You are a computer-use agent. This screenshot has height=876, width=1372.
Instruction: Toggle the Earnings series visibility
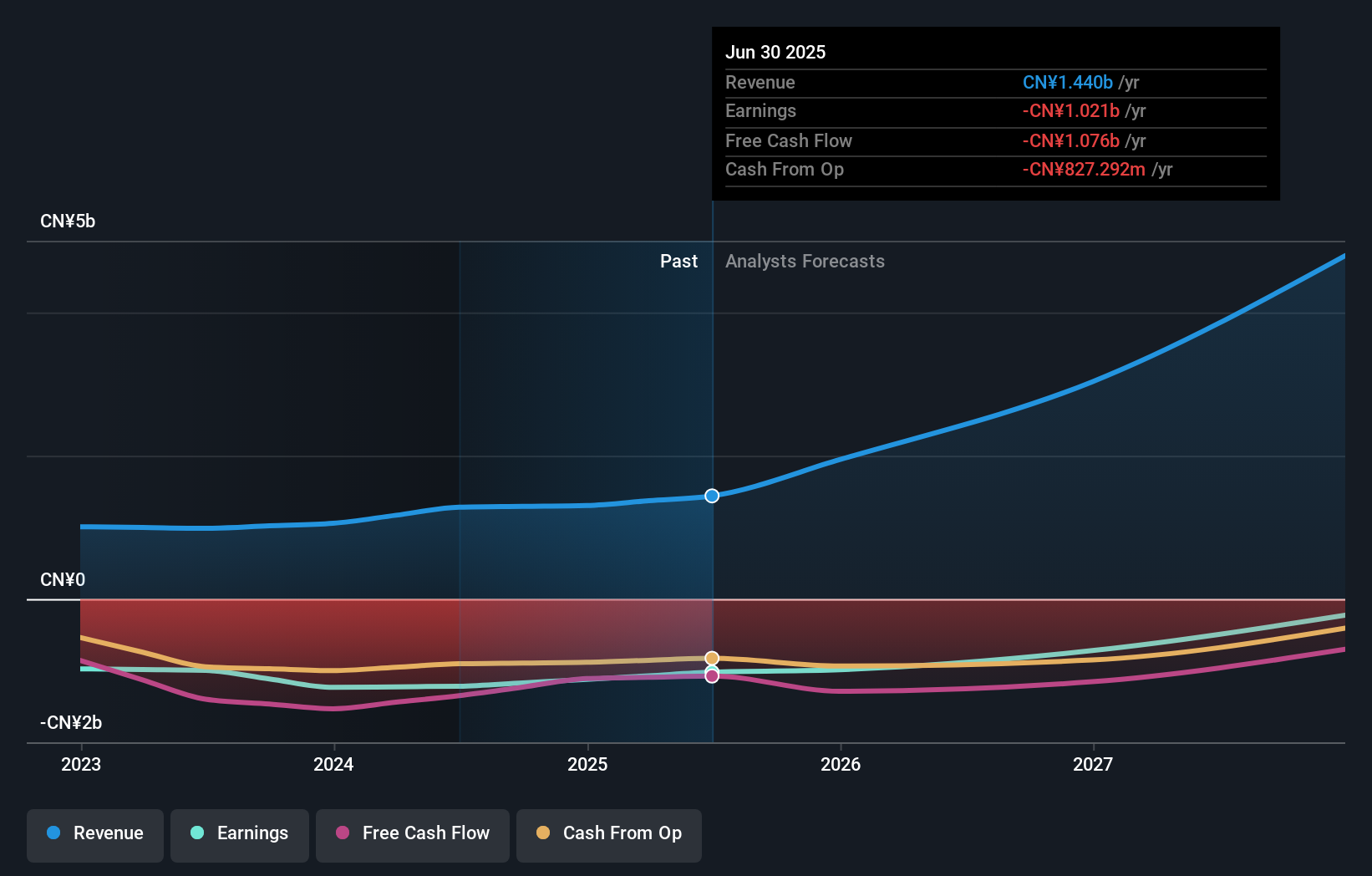(x=239, y=833)
